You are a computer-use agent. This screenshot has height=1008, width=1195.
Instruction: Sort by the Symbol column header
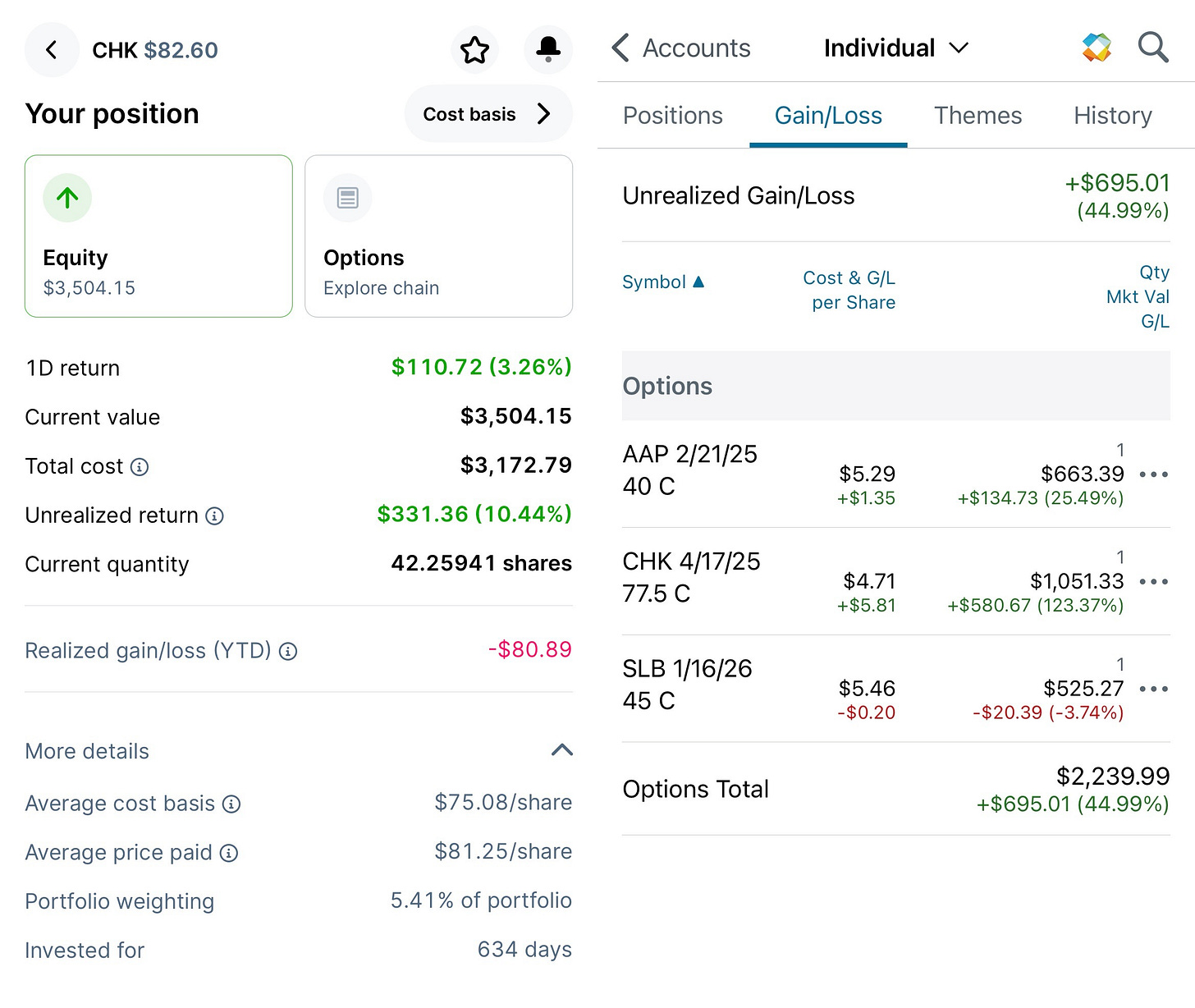pos(663,282)
